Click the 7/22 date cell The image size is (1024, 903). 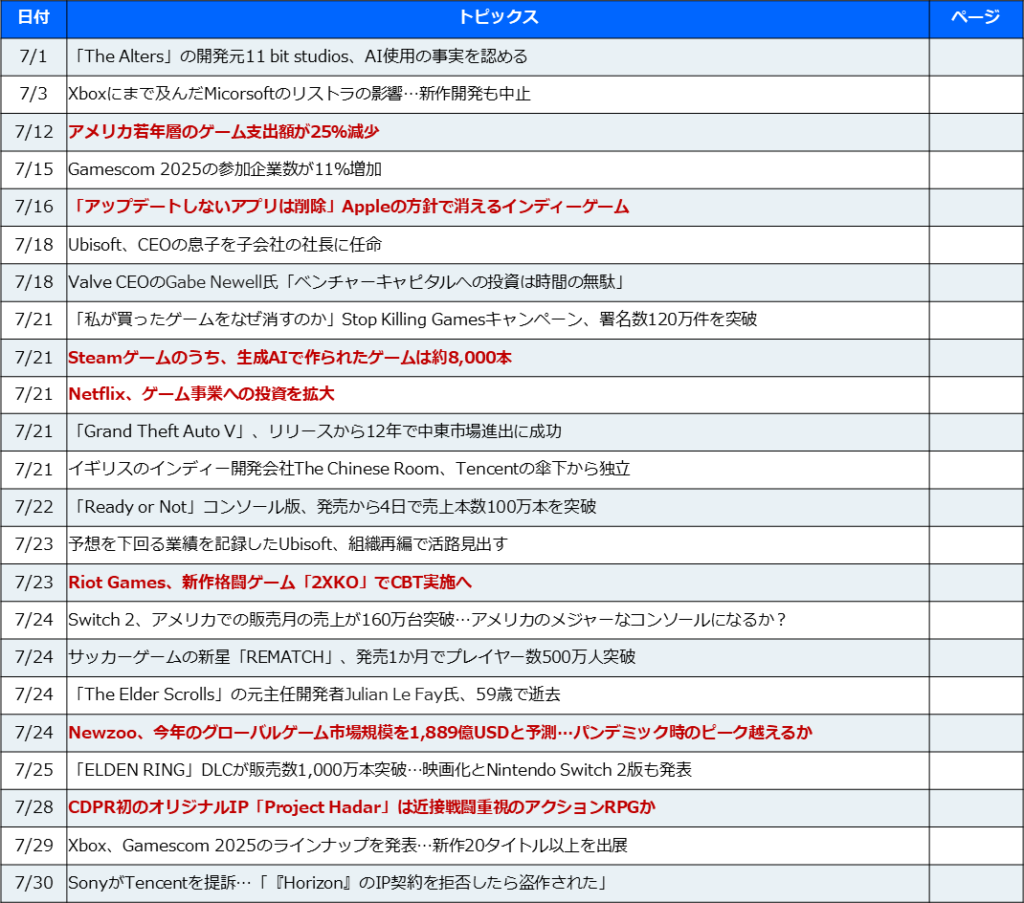pos(33,507)
